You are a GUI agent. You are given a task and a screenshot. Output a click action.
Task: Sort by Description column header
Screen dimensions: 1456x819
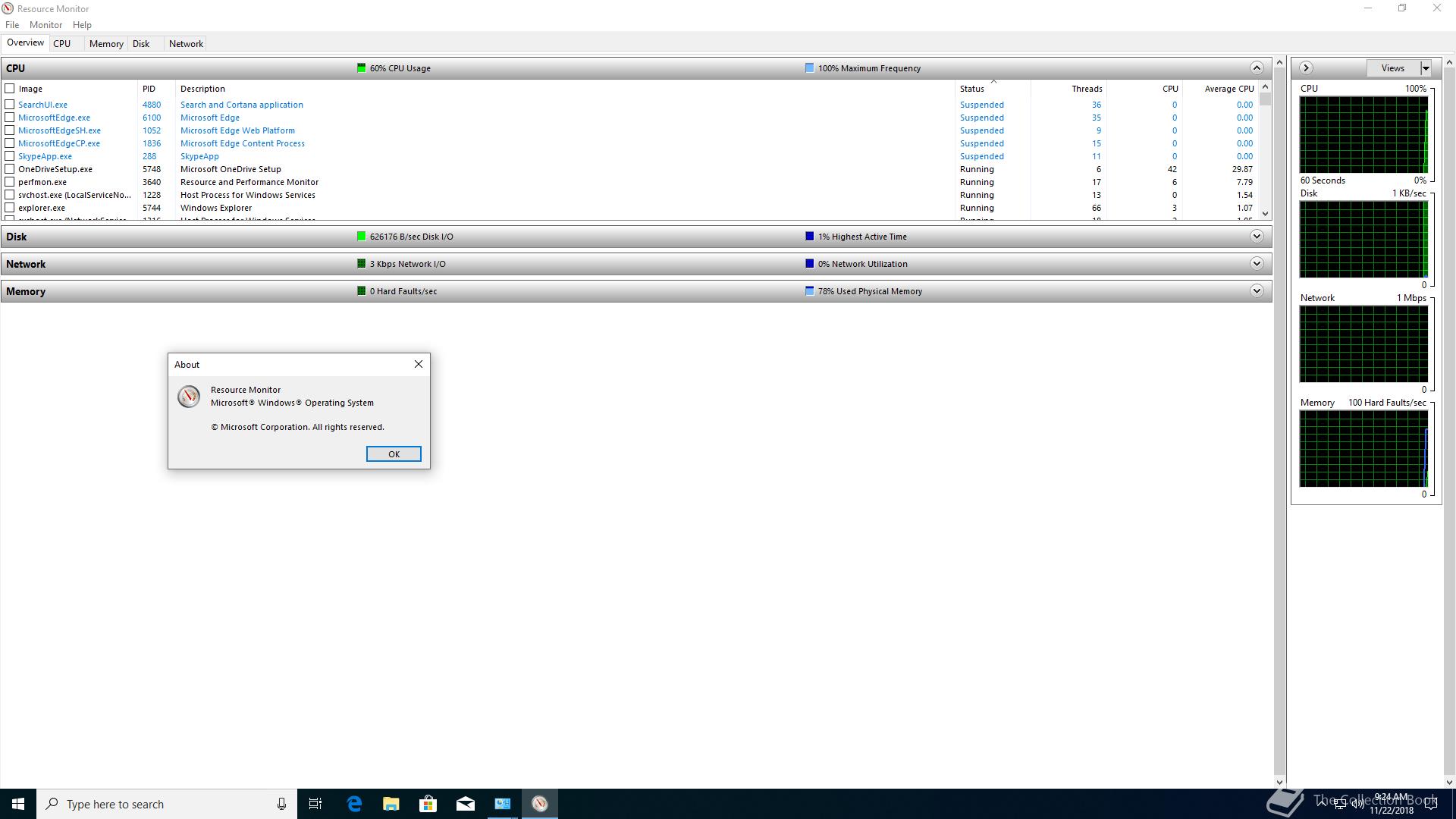pyautogui.click(x=565, y=89)
